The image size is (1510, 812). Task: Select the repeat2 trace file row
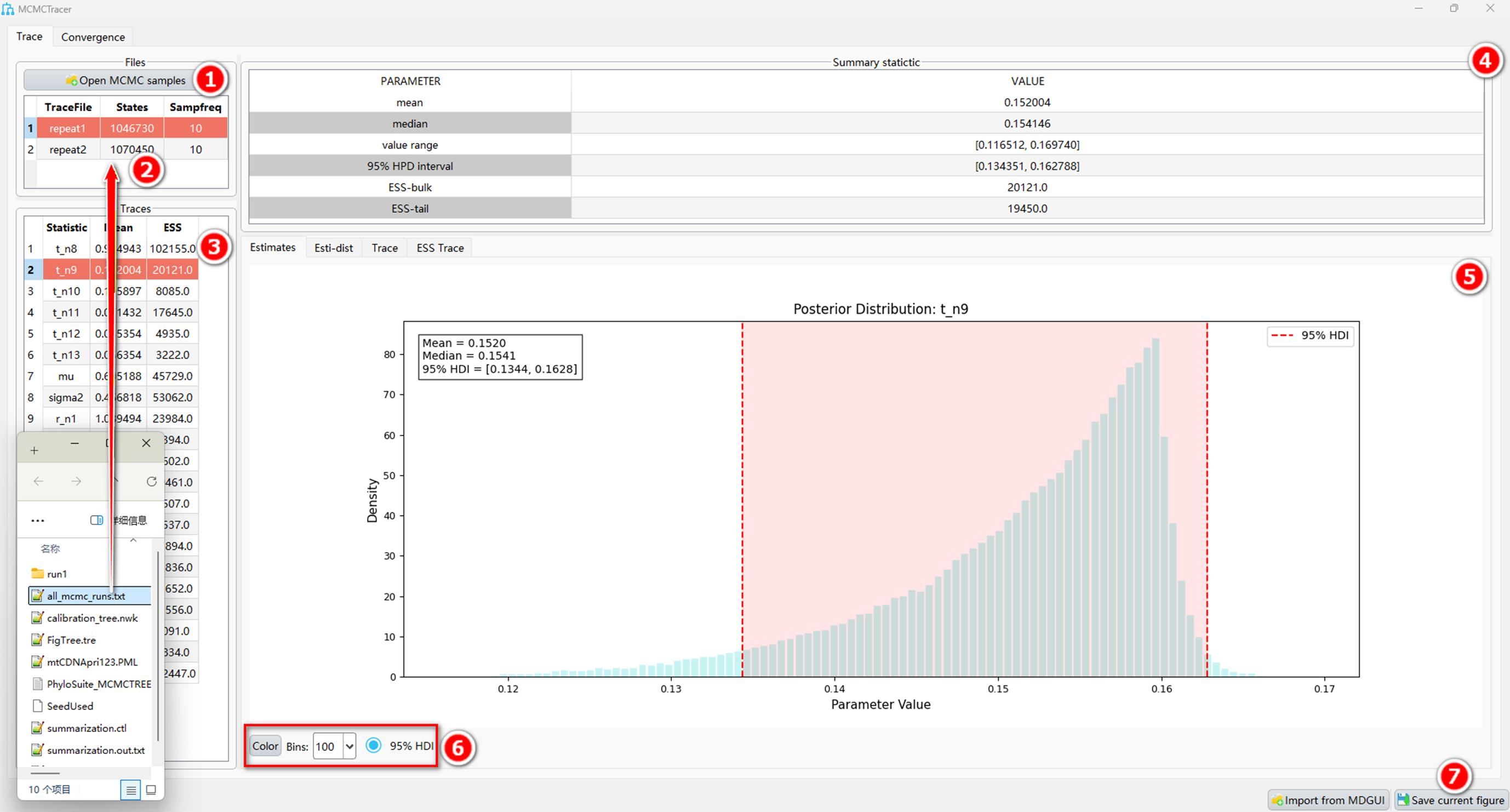point(126,150)
